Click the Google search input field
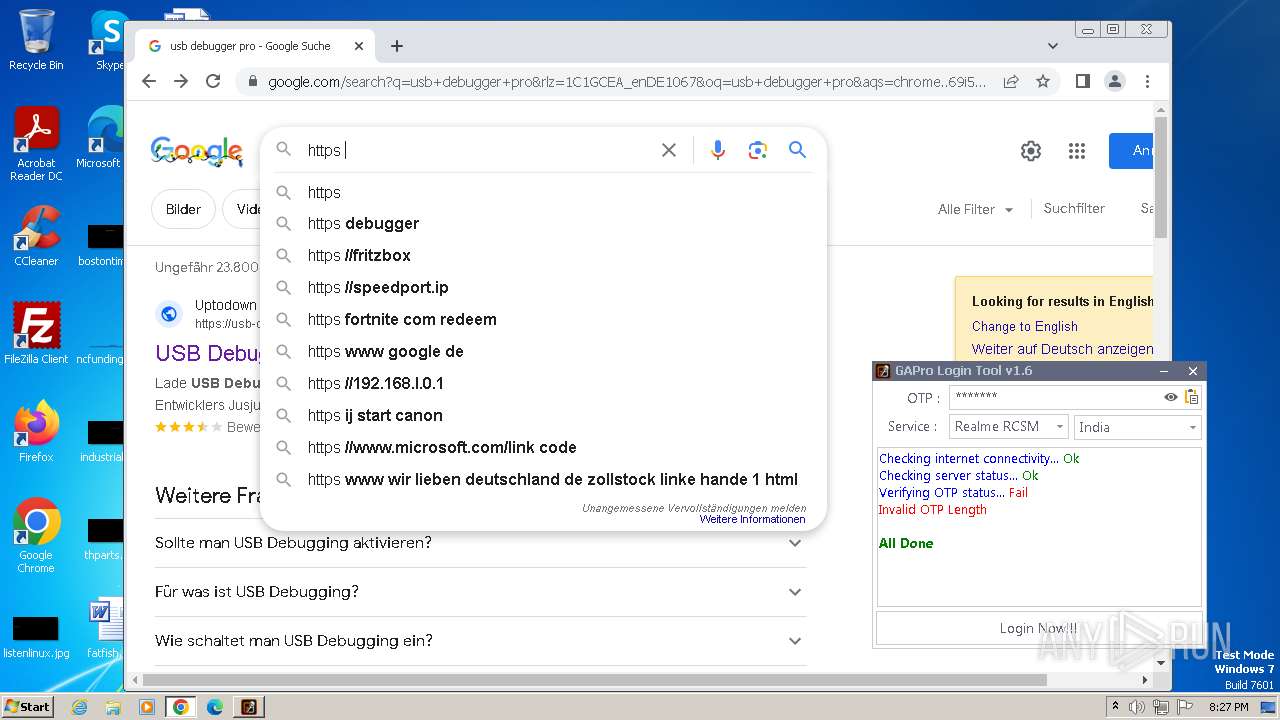This screenshot has height=720, width=1280. [480, 150]
